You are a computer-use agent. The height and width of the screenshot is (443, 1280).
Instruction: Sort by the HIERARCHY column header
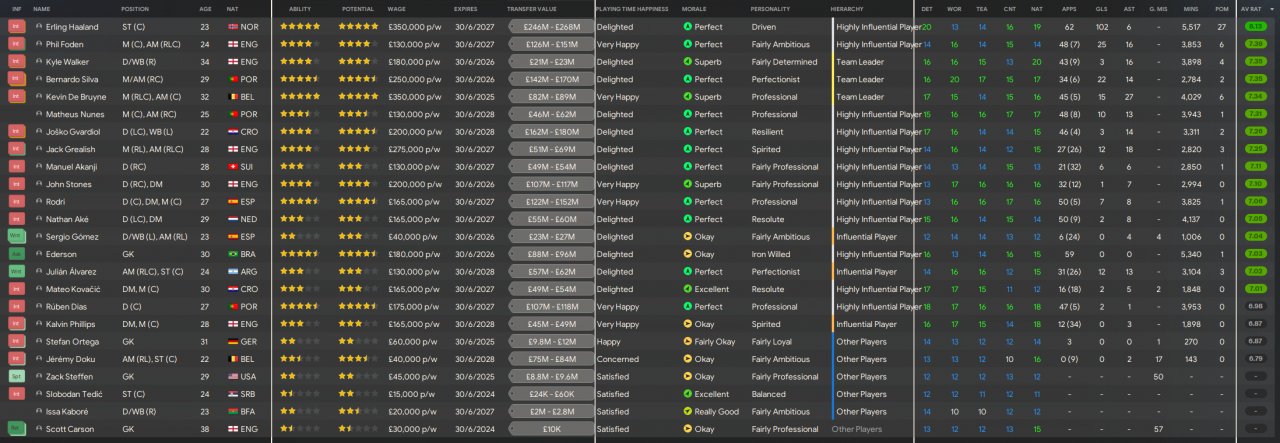click(848, 8)
